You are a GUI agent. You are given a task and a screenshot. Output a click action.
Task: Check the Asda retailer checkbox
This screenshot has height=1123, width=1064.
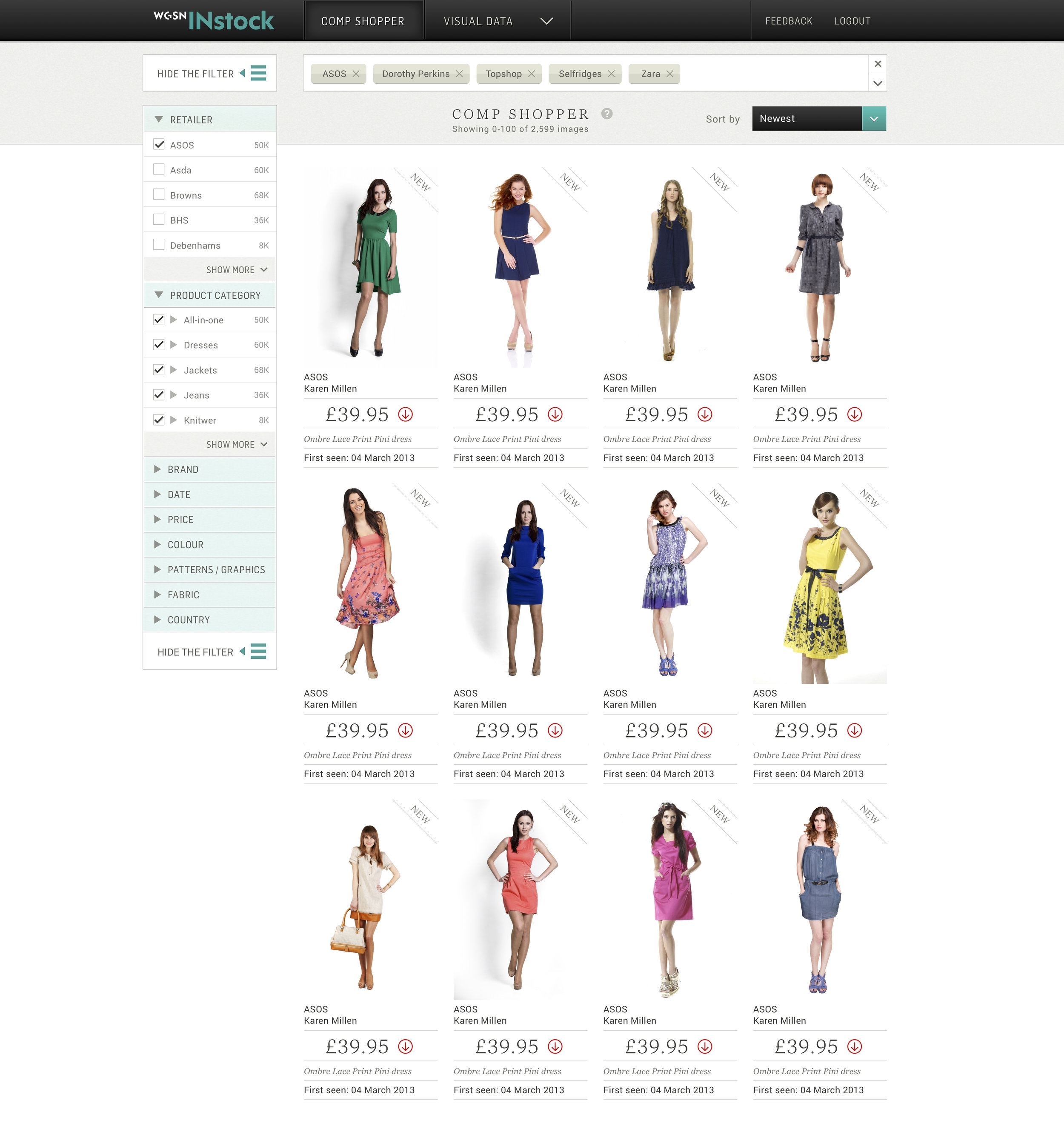click(x=159, y=170)
